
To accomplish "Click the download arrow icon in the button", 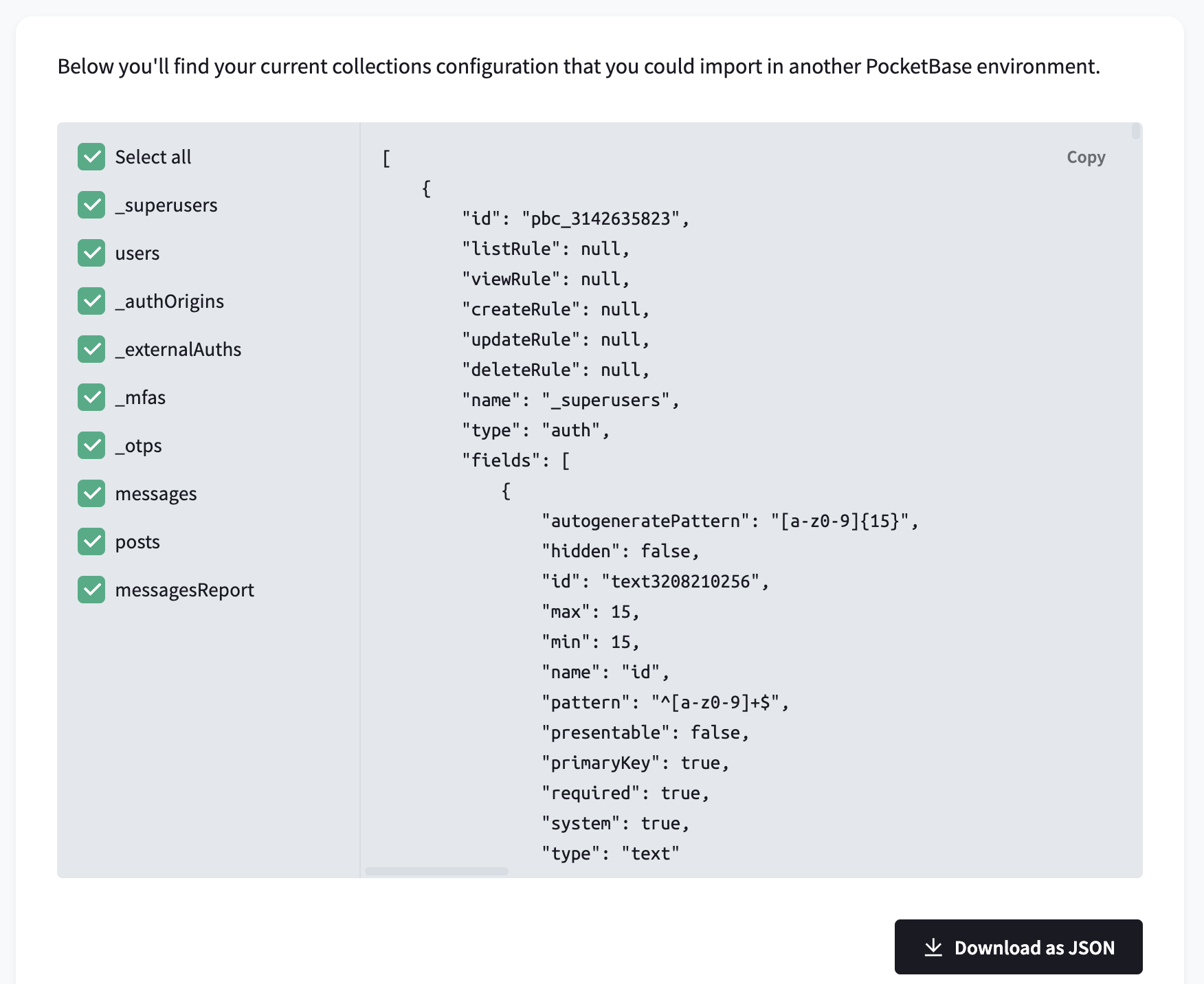I will click(x=933, y=947).
